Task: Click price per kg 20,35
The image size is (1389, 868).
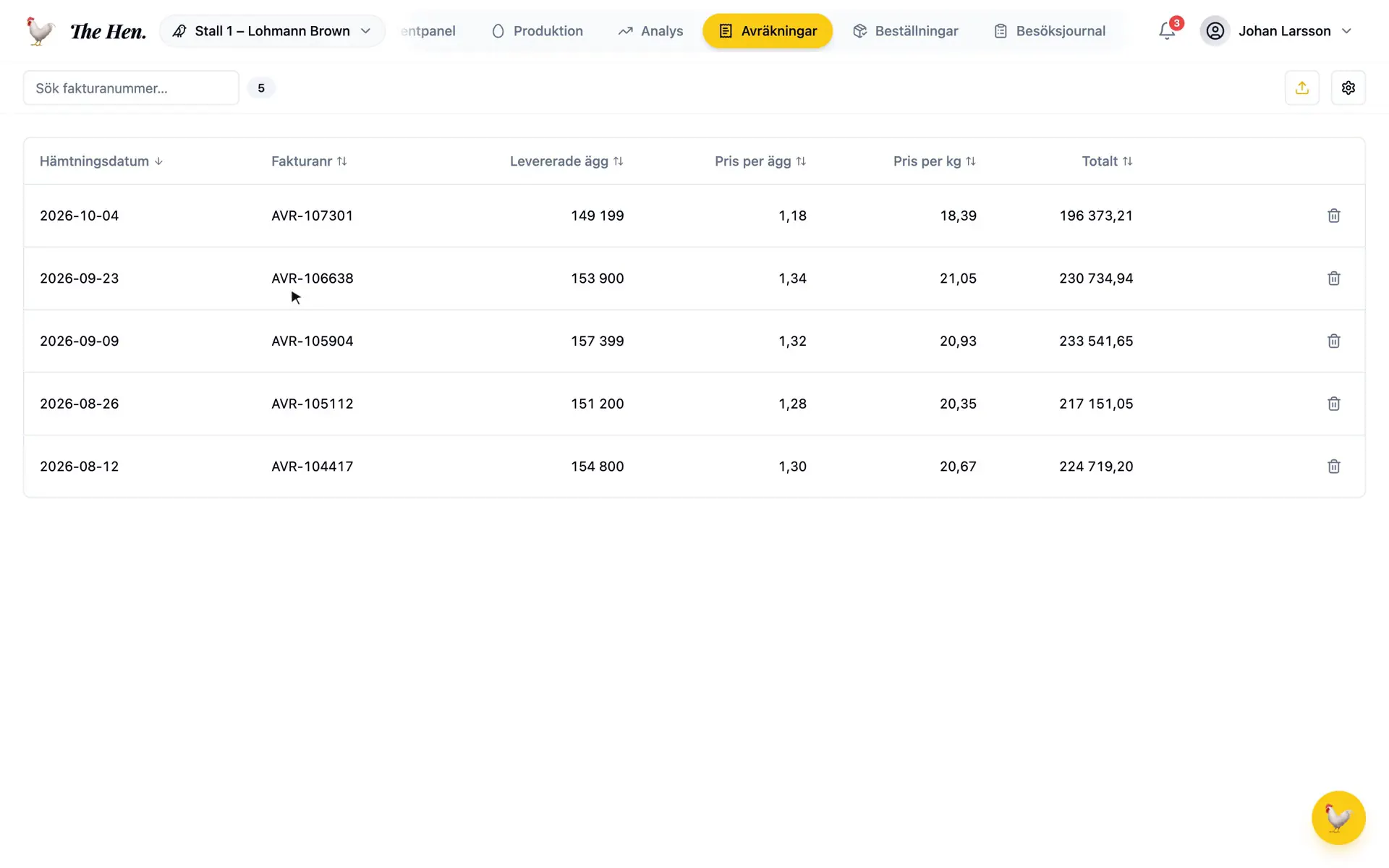Action: [x=958, y=404]
